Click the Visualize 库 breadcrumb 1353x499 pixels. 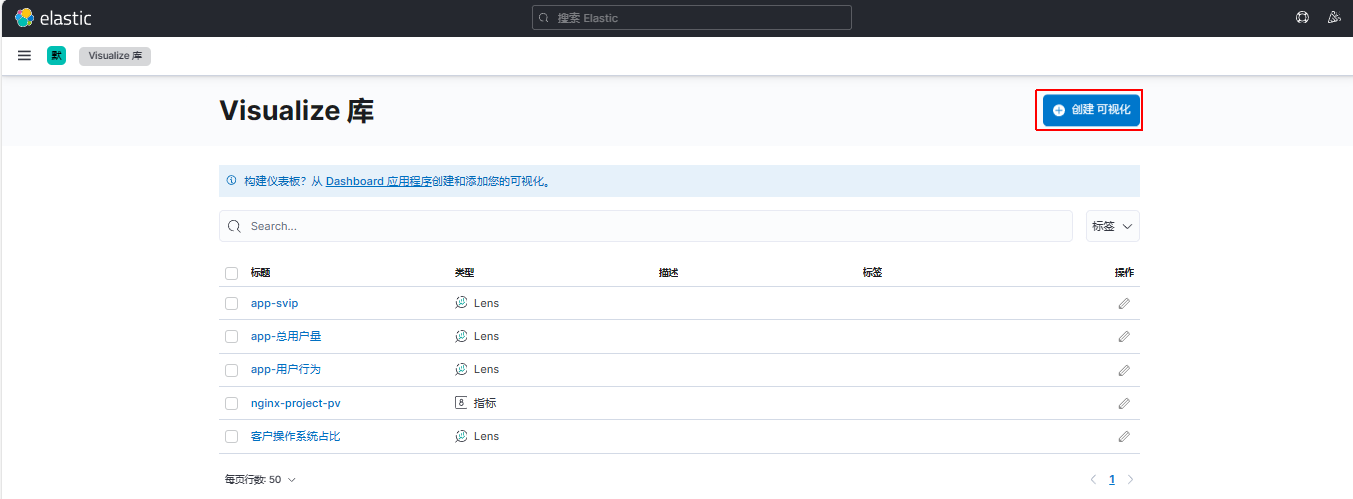tap(115, 56)
